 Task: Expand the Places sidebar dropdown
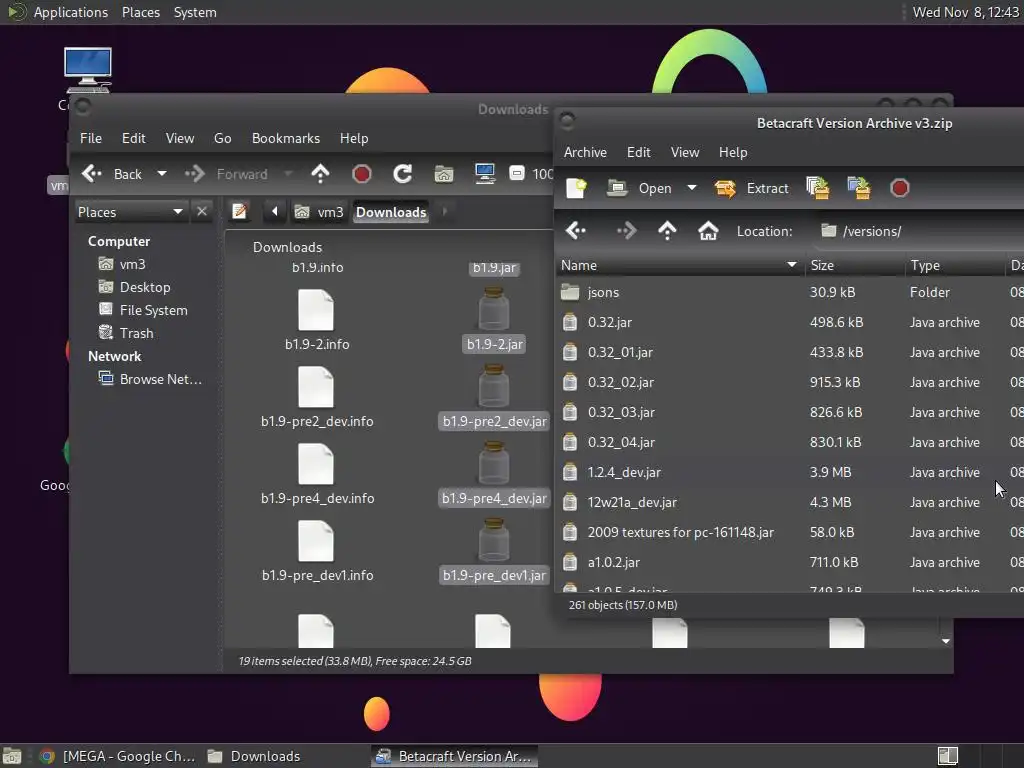(x=130, y=212)
